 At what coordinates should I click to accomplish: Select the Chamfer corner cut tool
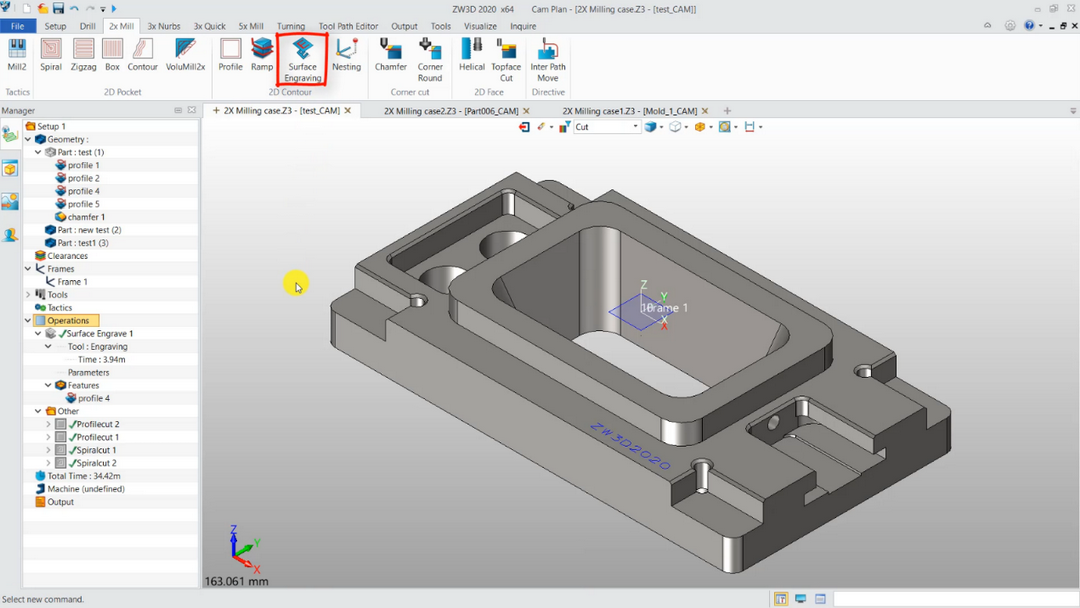(390, 55)
